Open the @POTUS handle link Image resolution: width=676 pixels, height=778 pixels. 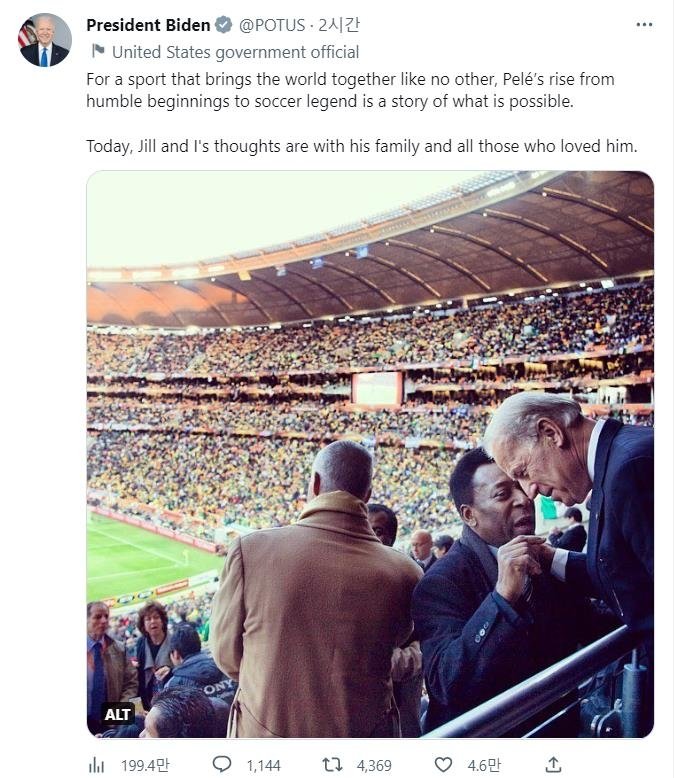273,25
